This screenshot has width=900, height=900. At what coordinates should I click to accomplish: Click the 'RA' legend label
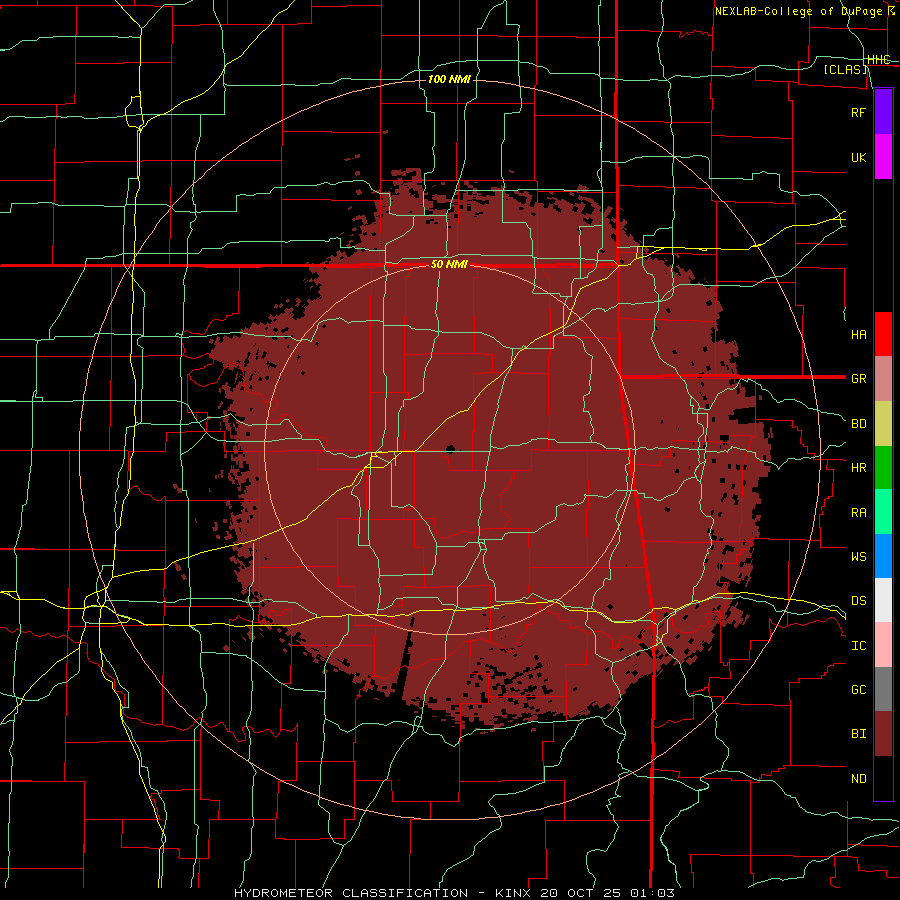[x=858, y=513]
